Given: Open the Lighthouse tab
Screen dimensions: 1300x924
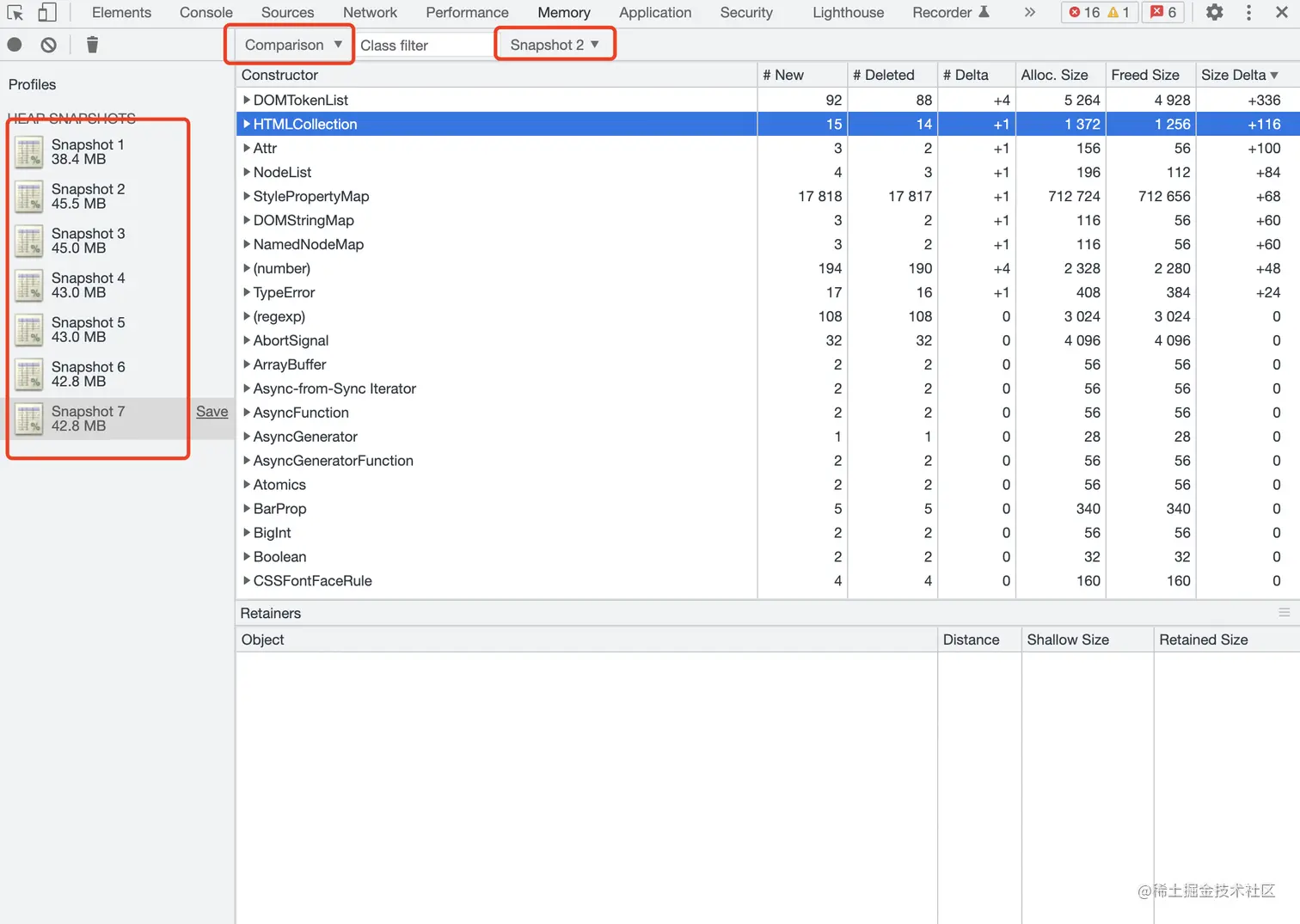Looking at the screenshot, I should coord(849,13).
